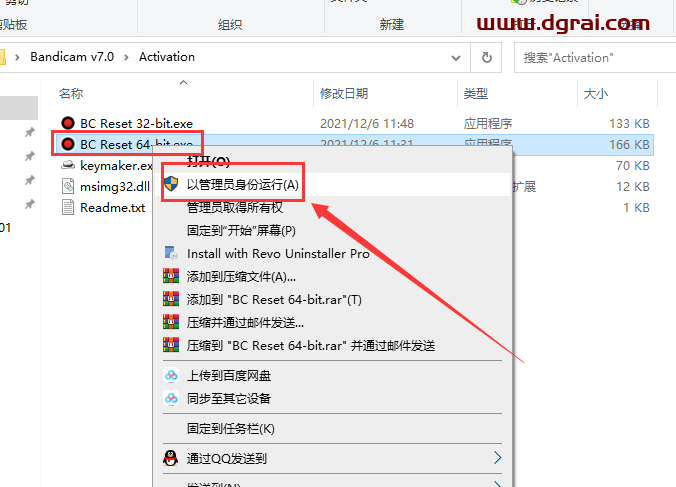Select Readme.txt file name
The width and height of the screenshot is (676, 487).
(113, 208)
